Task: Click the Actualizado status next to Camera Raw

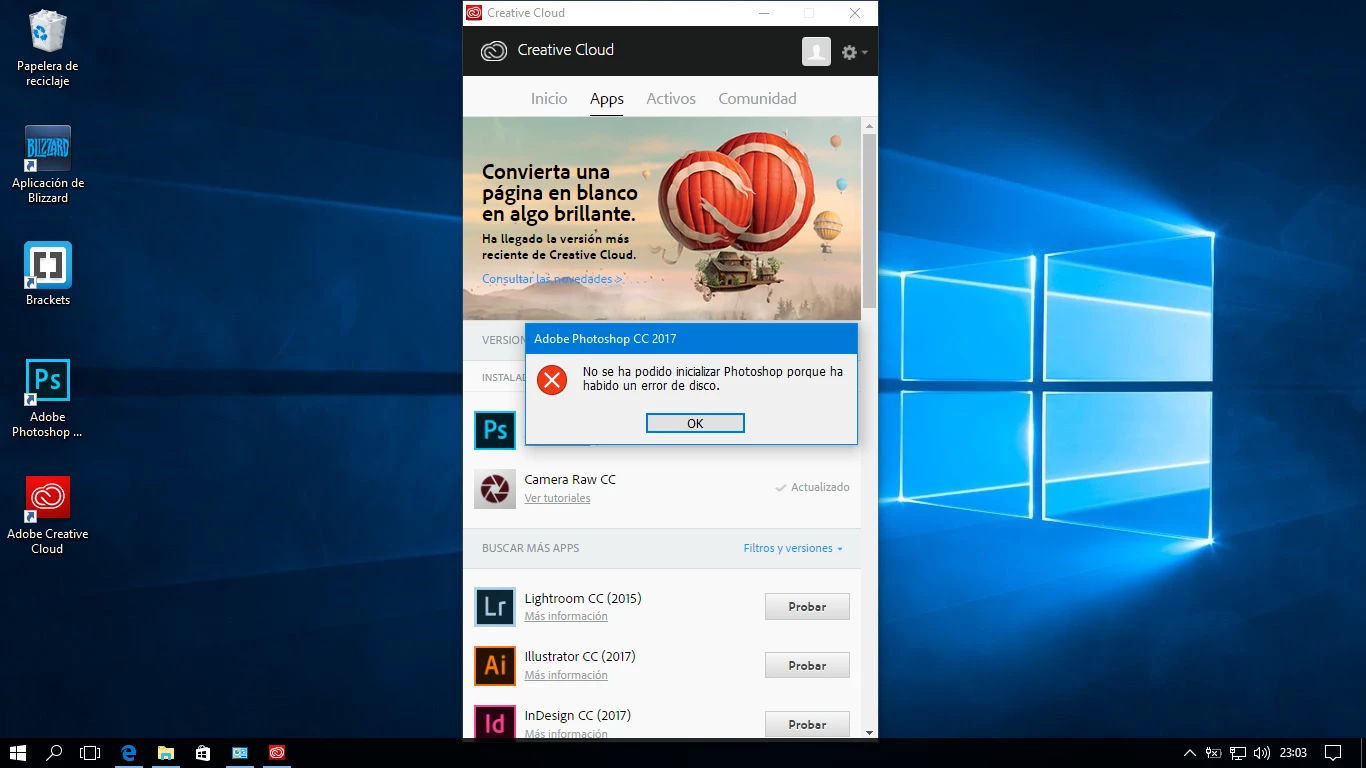Action: (812, 487)
